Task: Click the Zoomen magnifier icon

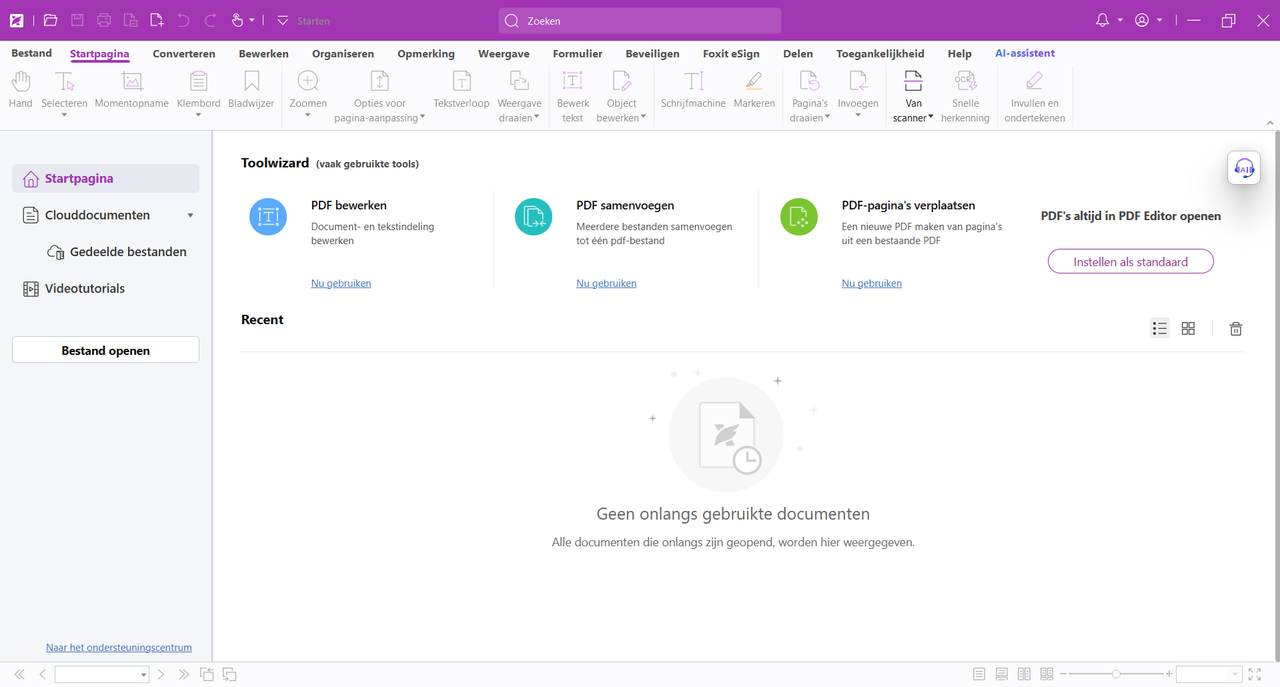Action: 308,82
